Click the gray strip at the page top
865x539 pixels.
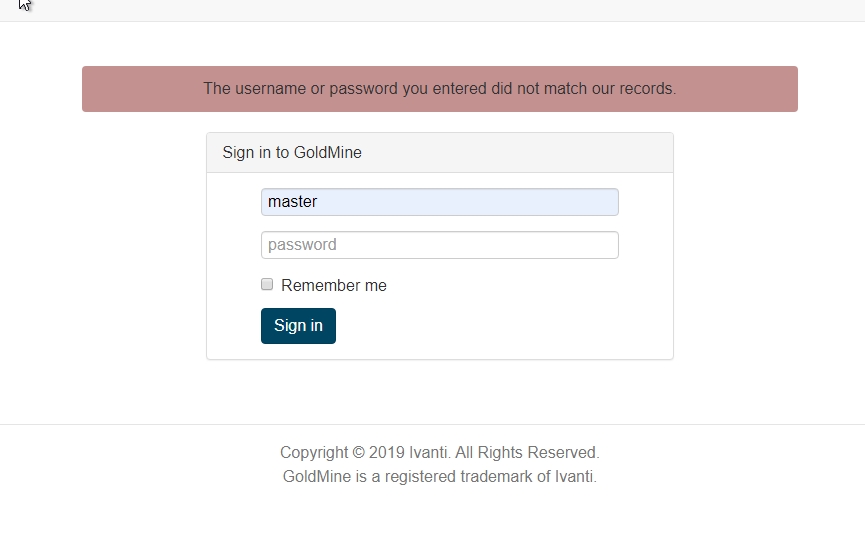[432, 10]
